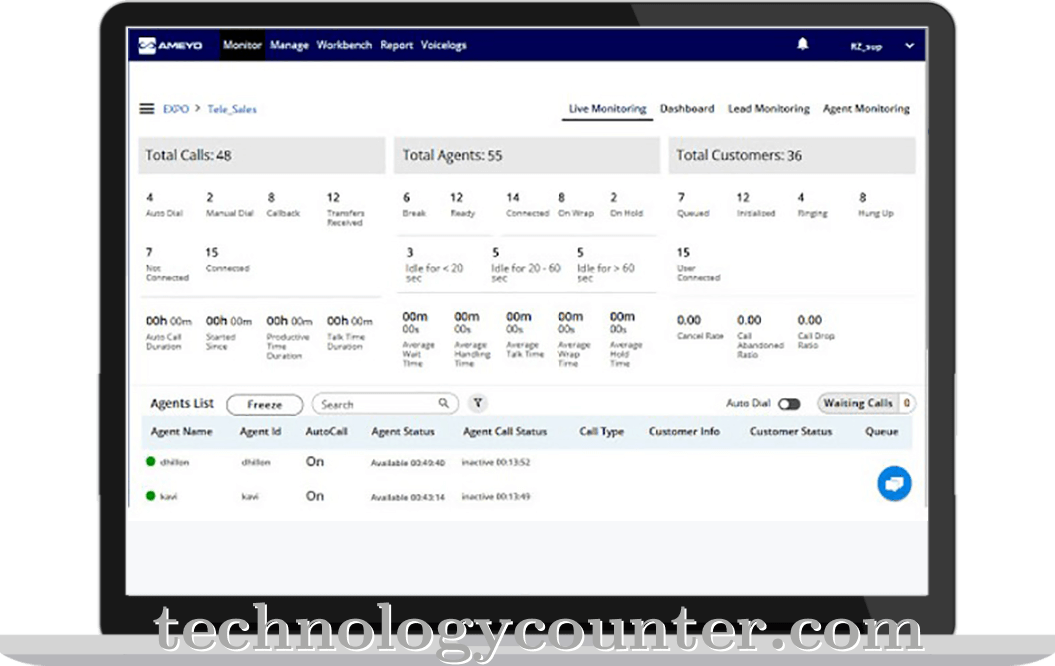The image size is (1055, 666).
Task: Focus the agents Search field
Action: 385,404
